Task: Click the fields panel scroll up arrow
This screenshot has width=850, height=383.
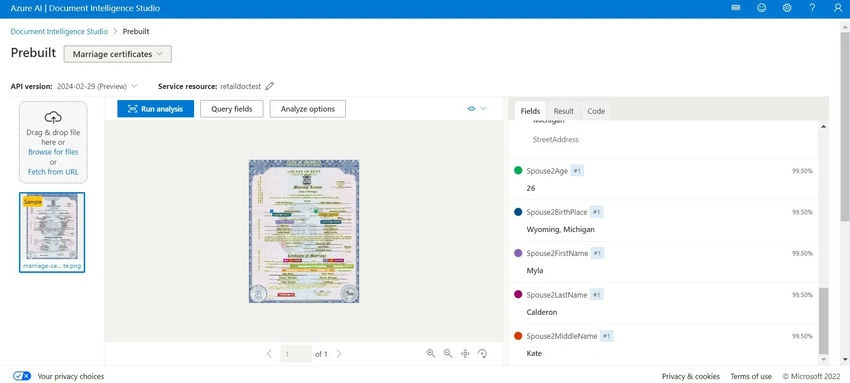Action: click(x=824, y=126)
